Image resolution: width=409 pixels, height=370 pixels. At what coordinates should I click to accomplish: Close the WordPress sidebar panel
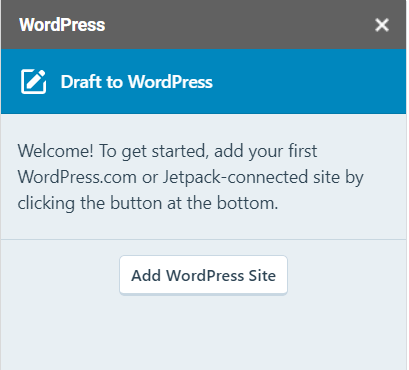[382, 25]
